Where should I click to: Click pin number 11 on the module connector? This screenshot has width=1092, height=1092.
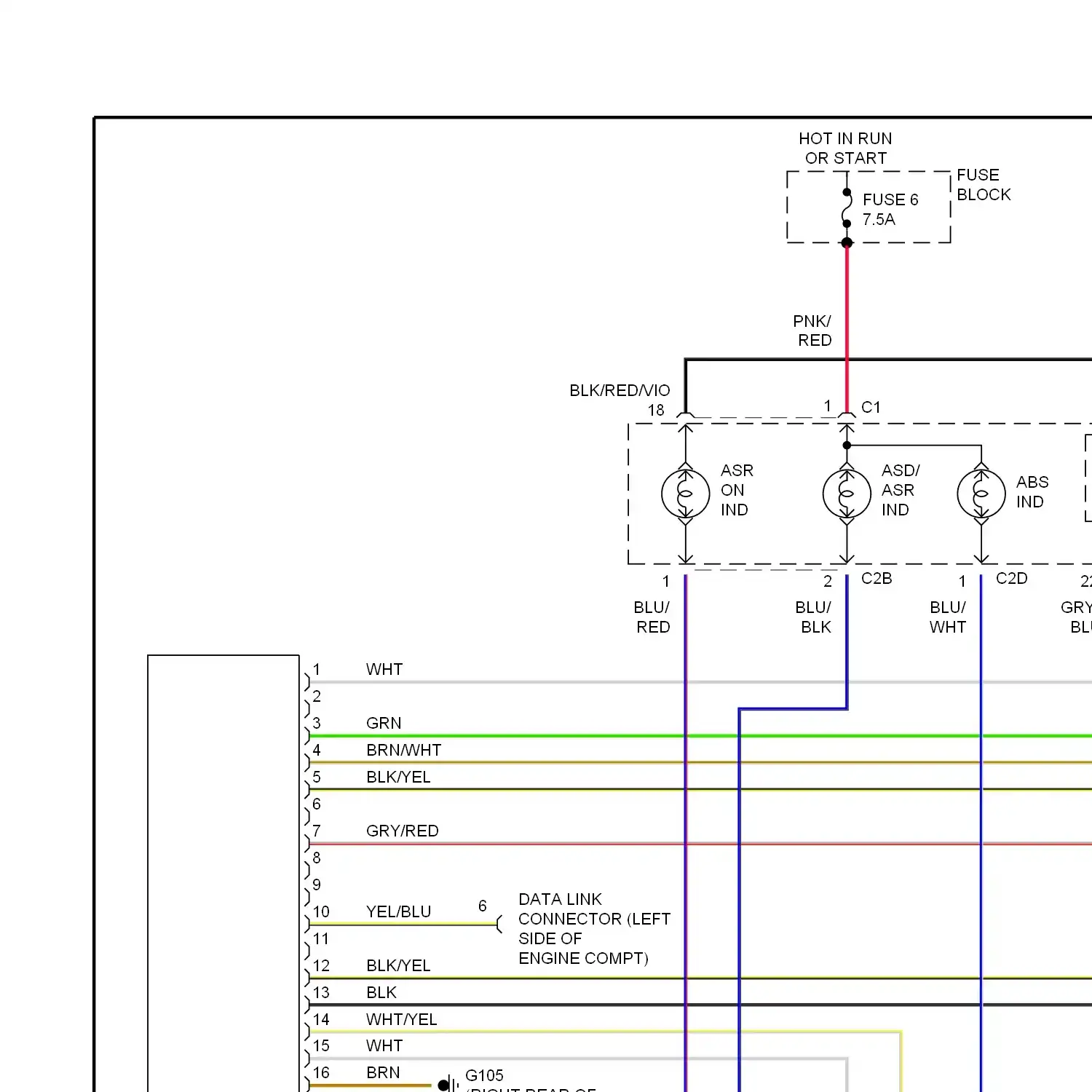[x=321, y=939]
